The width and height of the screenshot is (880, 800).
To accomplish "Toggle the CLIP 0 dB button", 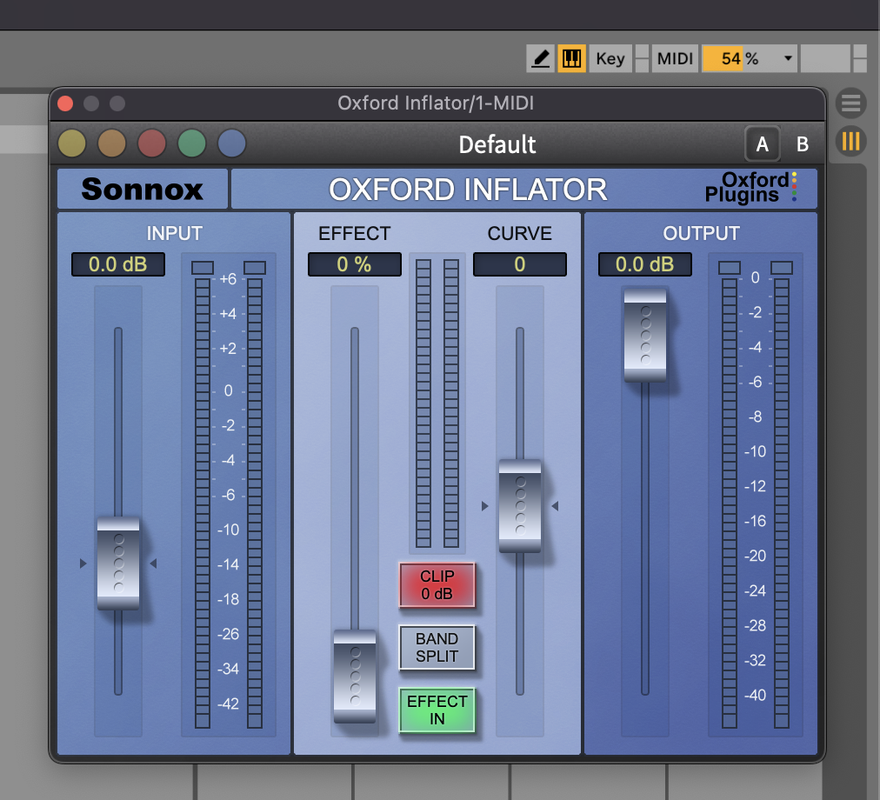I will tap(437, 585).
